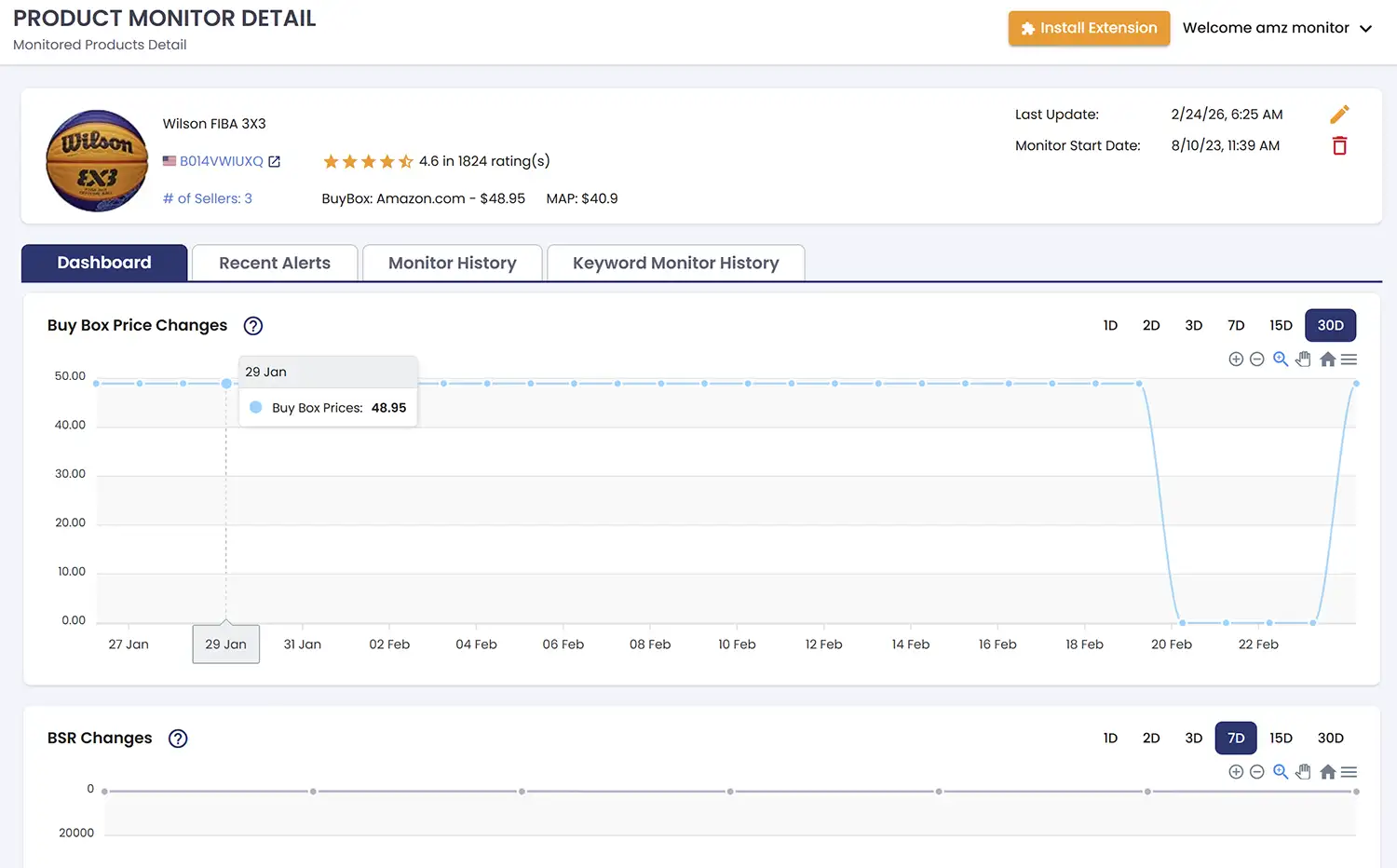Screen dimensions: 1397x868
Task: Click the Install Extension button
Action: pos(1089,28)
